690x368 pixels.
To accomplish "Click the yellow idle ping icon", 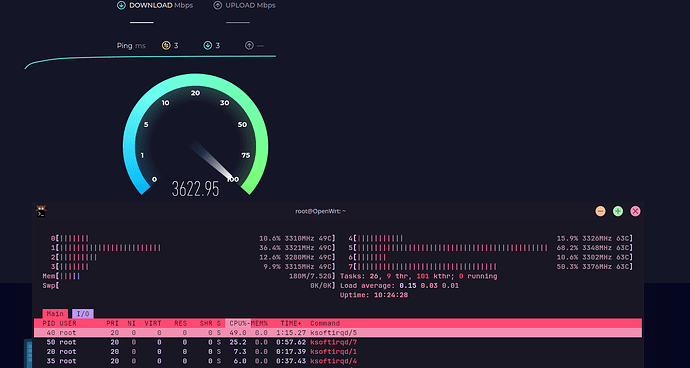I will [x=166, y=45].
